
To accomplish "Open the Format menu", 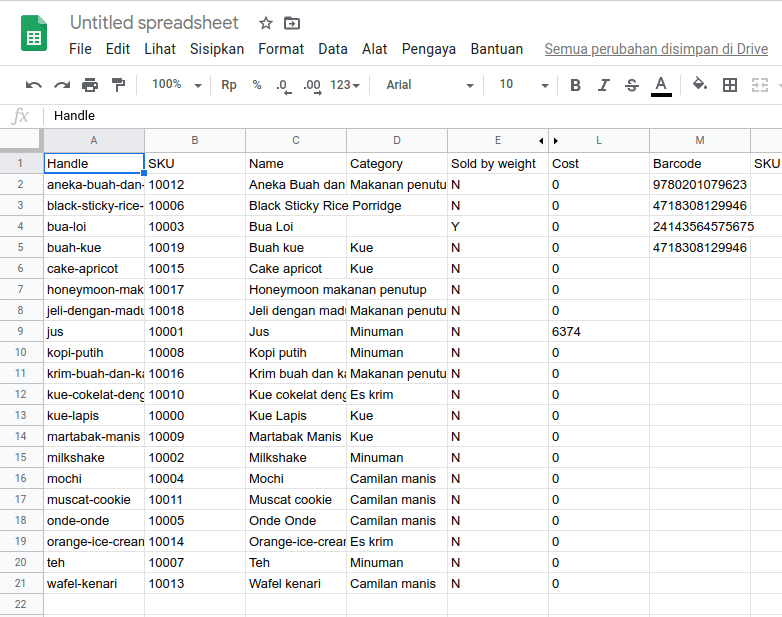I will [x=281, y=49].
